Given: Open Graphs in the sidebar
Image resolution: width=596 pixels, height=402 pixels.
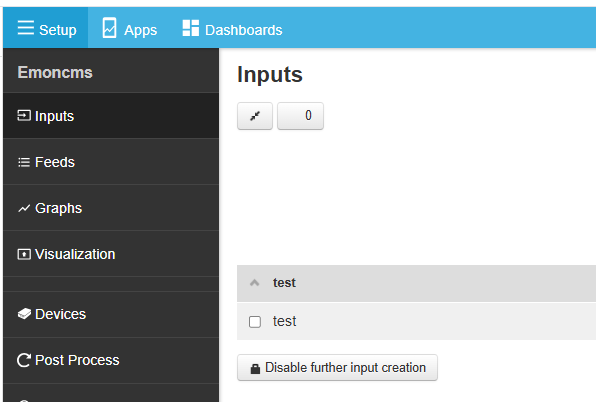Looking at the screenshot, I should [111, 208].
